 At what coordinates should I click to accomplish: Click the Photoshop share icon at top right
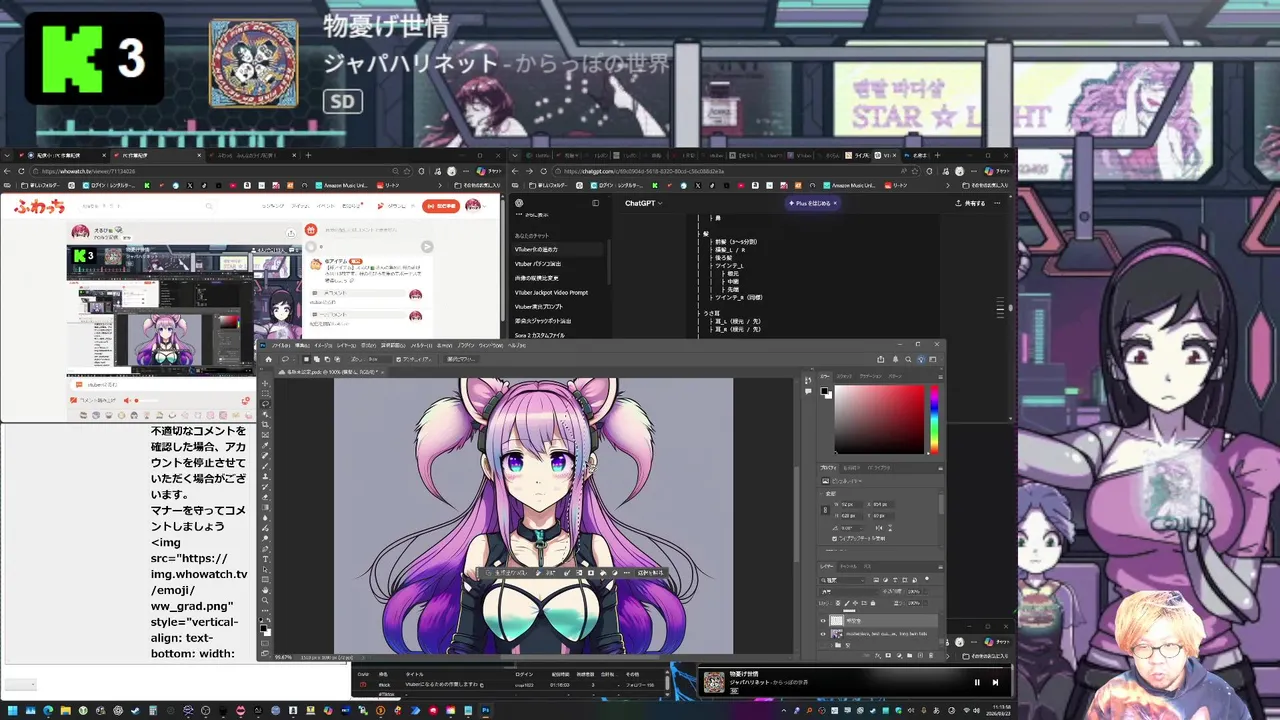pos(881,359)
